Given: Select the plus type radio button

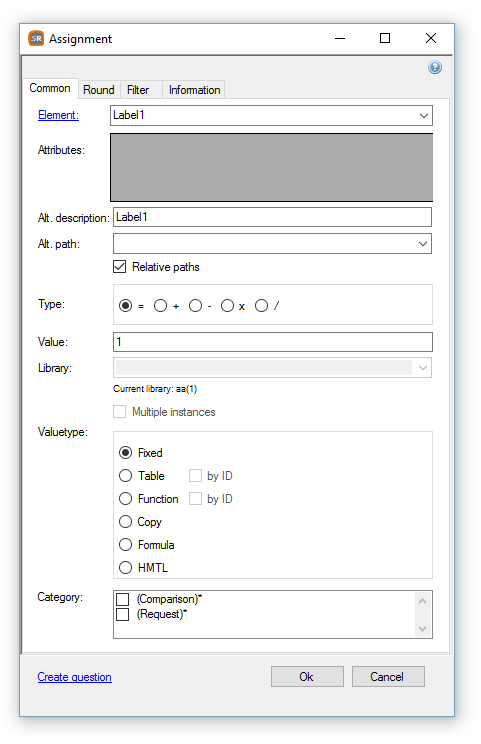Looking at the screenshot, I should pyautogui.click(x=160, y=306).
